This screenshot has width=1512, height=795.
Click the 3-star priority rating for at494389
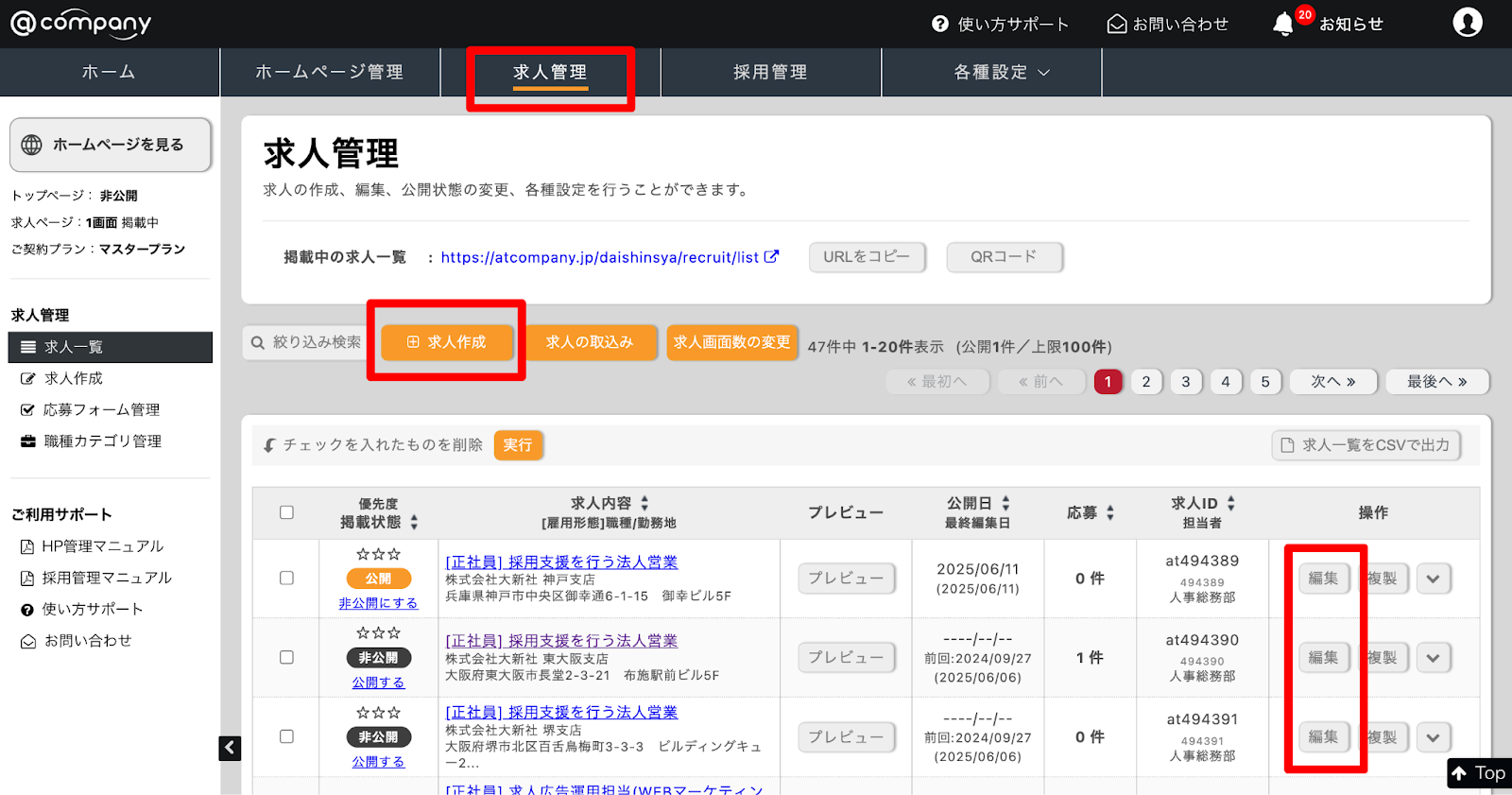(378, 554)
